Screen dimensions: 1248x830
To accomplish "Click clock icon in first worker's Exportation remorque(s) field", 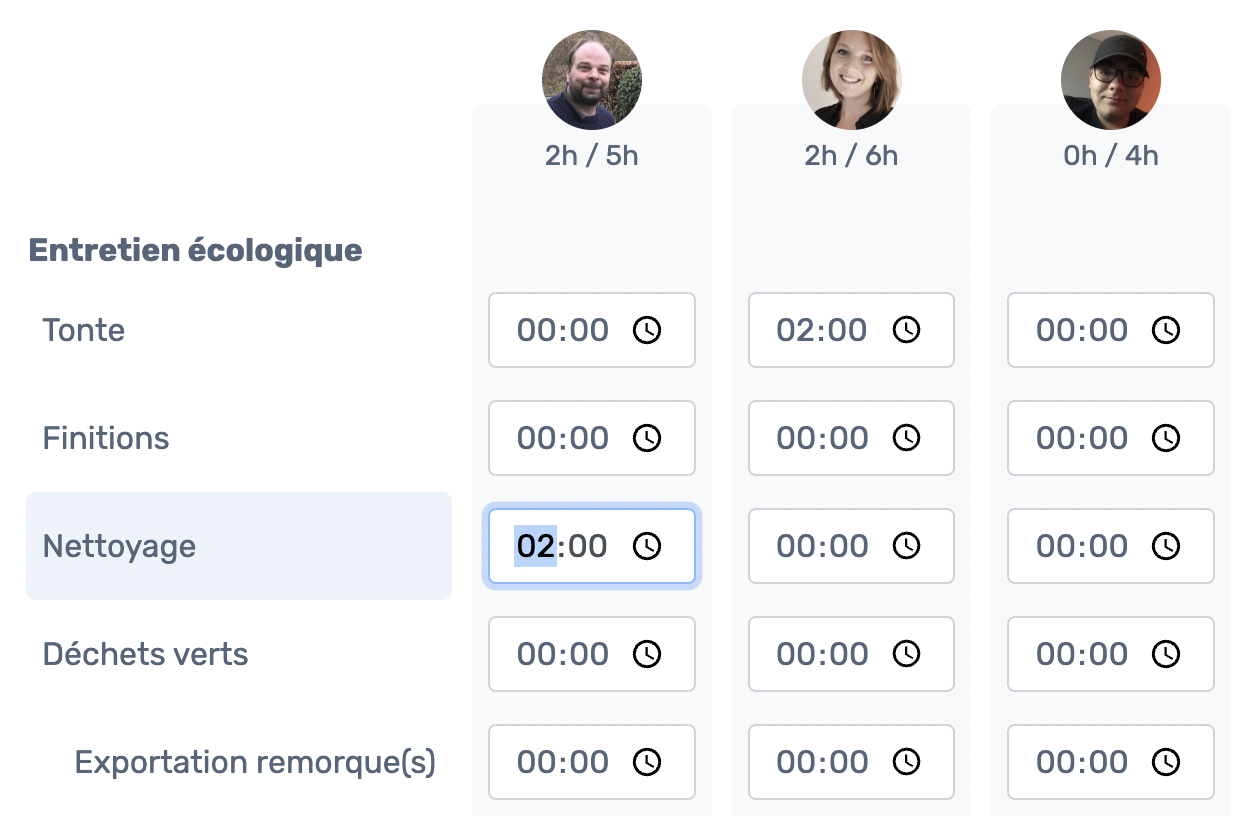I will [647, 762].
